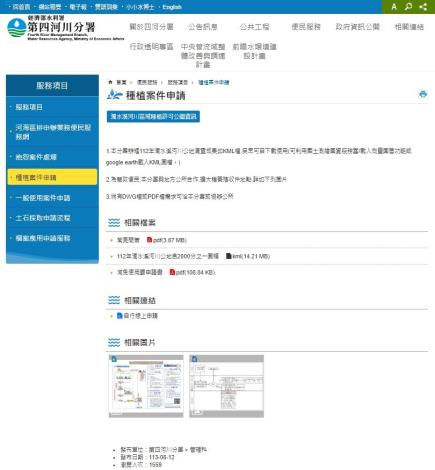Select highlighted 種植案件申請 in the sidebar
This screenshot has width=435, height=470.
click(x=52, y=177)
